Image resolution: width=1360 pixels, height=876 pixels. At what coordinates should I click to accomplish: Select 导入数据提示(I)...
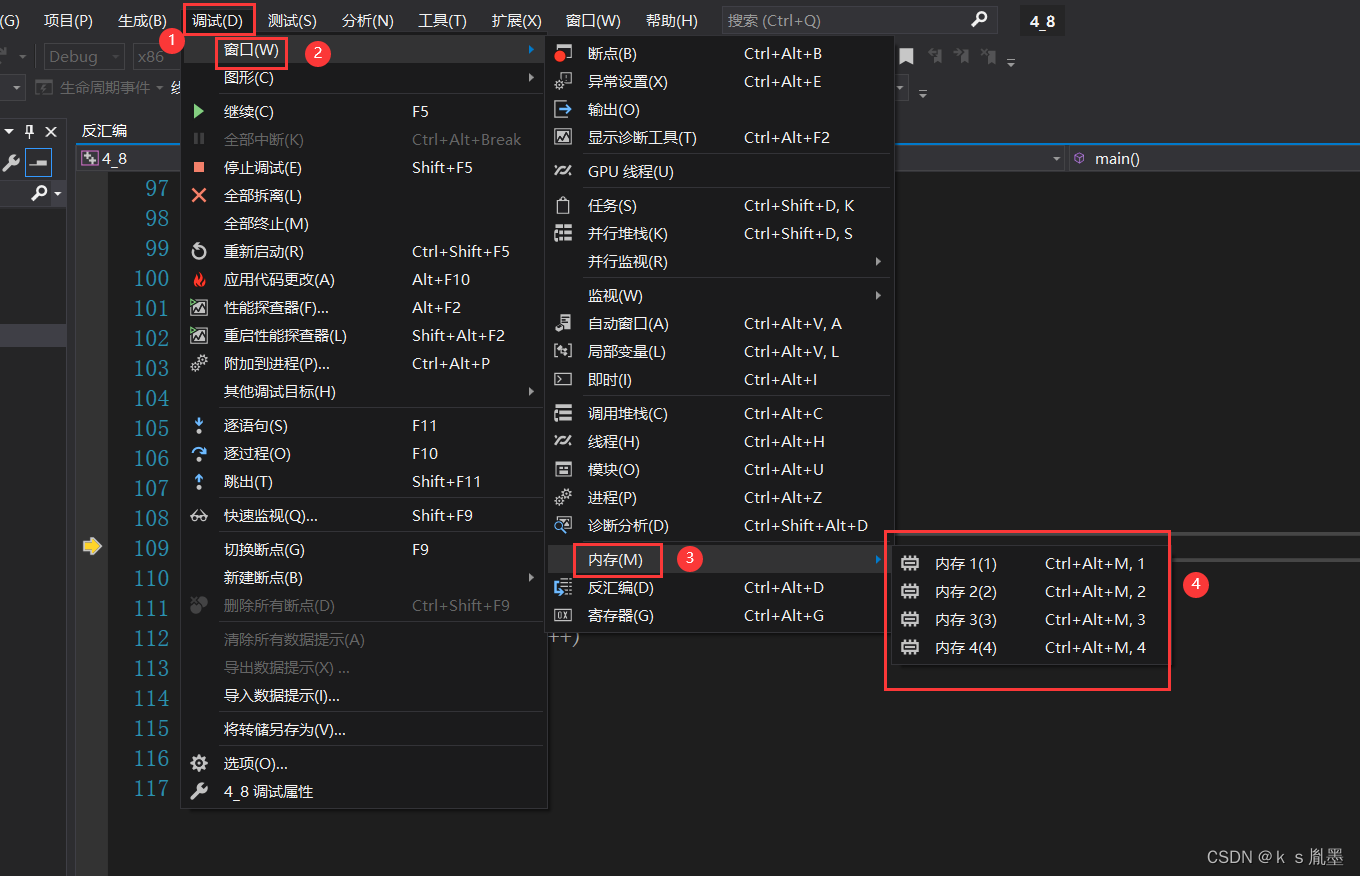point(363,696)
